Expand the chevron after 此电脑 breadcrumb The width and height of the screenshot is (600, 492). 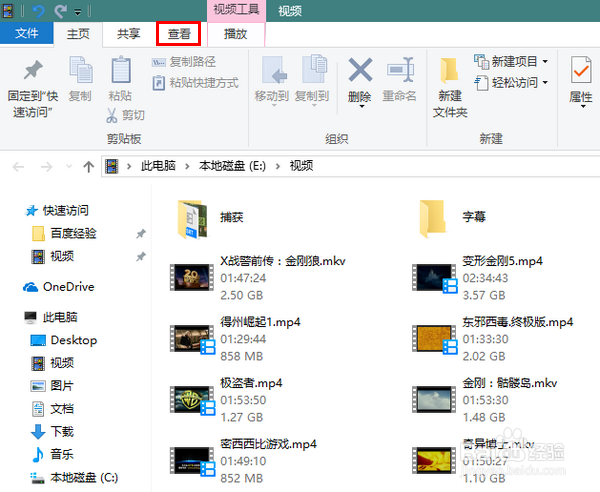click(187, 166)
